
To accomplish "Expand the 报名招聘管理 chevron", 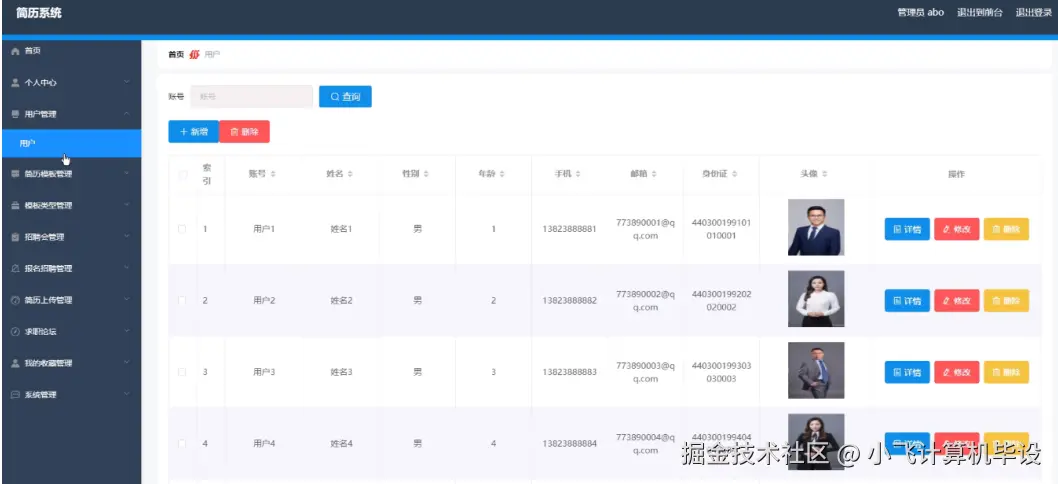I will point(127,269).
